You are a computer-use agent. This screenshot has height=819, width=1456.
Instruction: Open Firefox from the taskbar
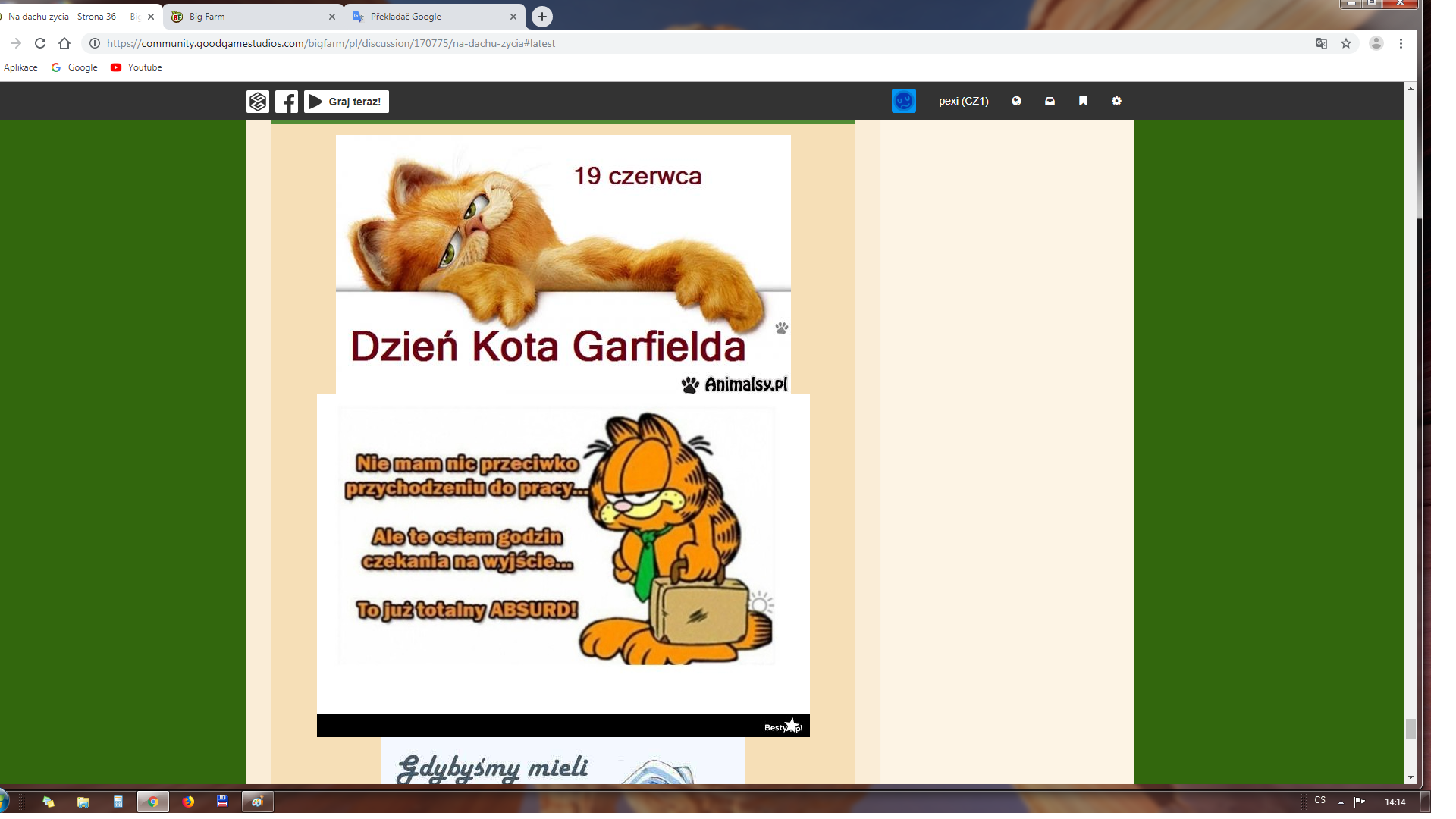point(188,802)
